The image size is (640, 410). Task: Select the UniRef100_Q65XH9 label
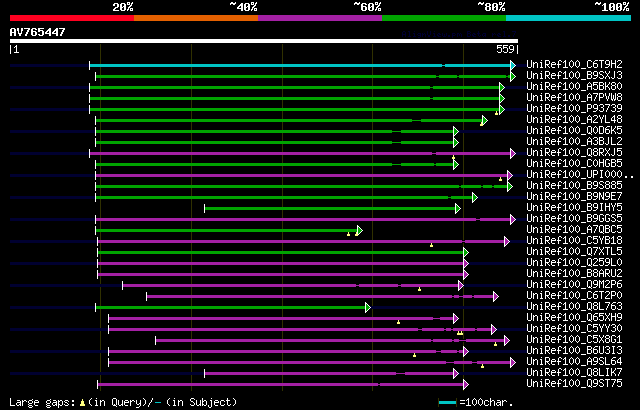tap(574, 317)
